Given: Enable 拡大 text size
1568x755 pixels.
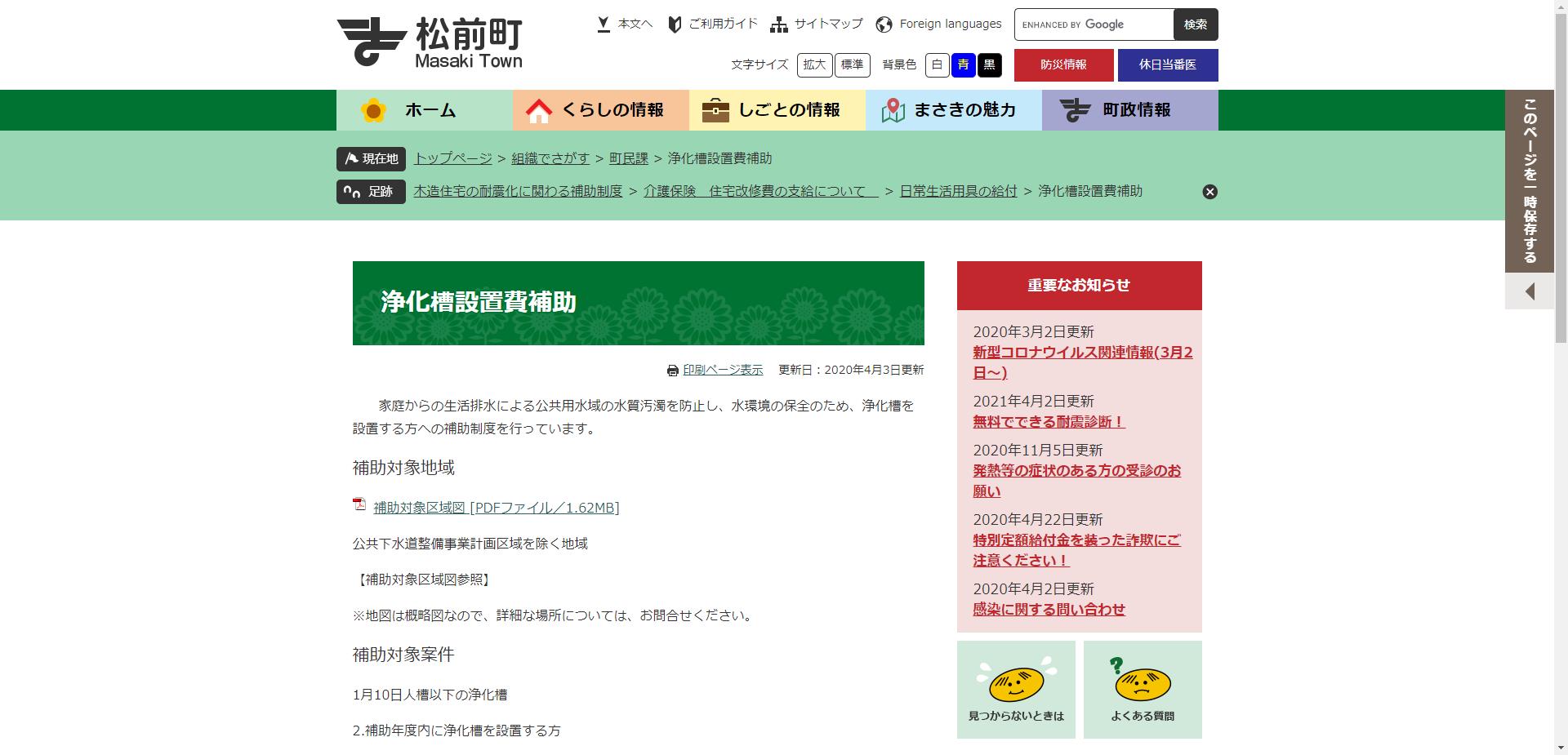Looking at the screenshot, I should click(x=813, y=65).
